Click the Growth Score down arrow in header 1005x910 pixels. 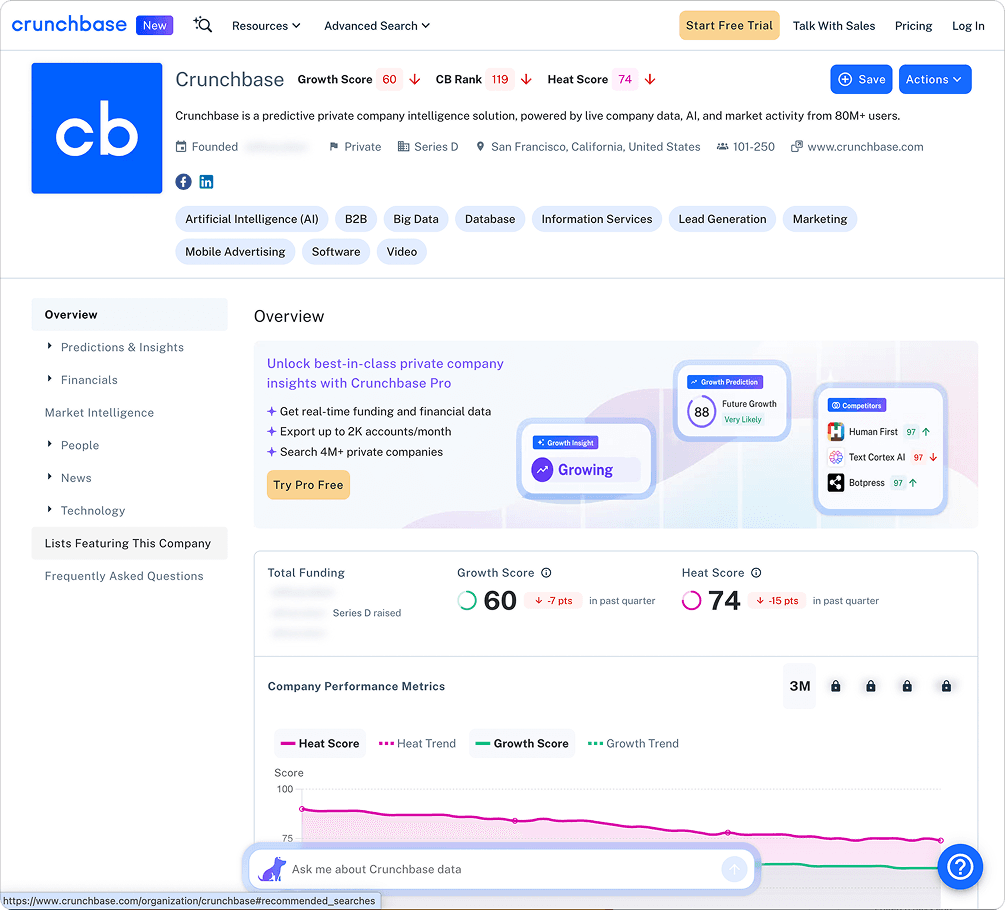point(415,79)
